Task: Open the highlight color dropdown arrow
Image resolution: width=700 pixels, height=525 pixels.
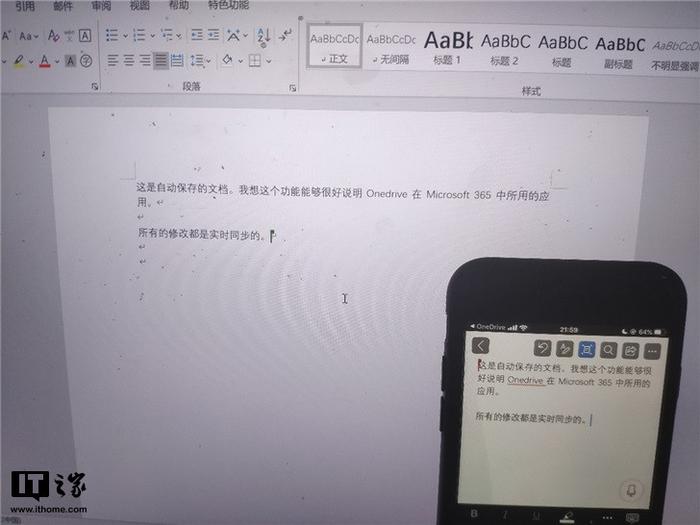Action: [31, 61]
